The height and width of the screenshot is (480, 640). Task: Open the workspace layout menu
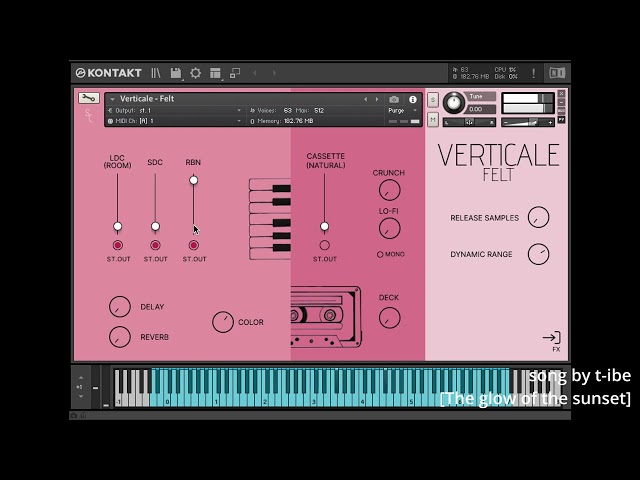tap(215, 73)
